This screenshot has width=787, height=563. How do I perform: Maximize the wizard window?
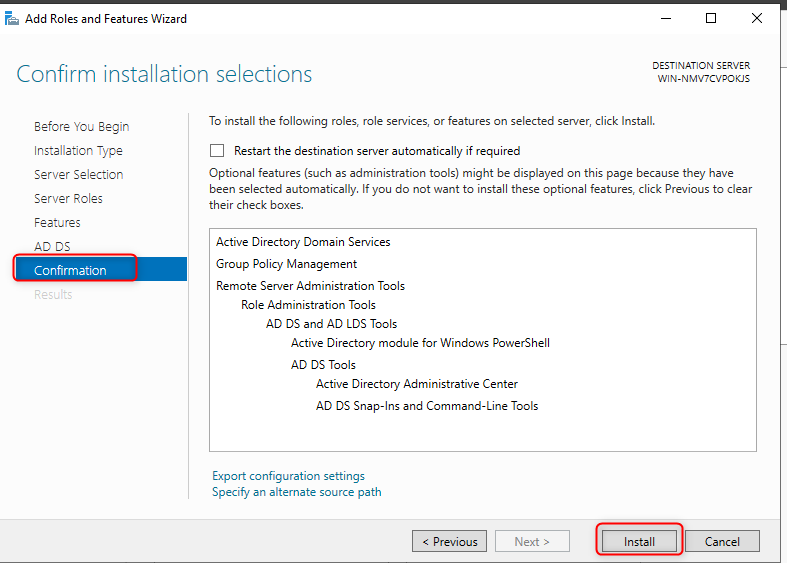pos(711,19)
